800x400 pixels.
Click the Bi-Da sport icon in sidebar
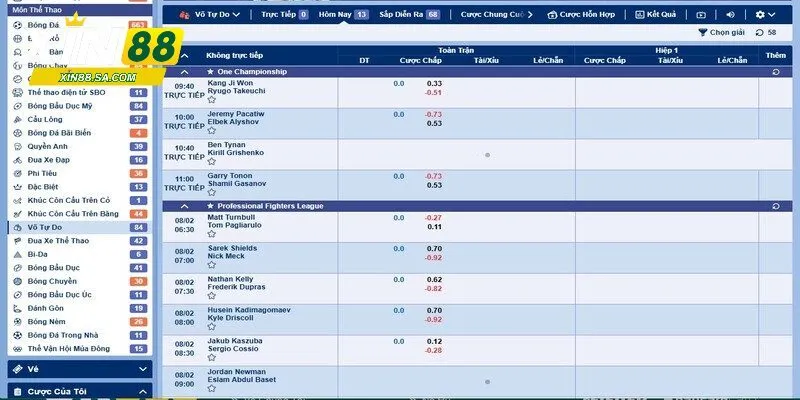click(17, 254)
